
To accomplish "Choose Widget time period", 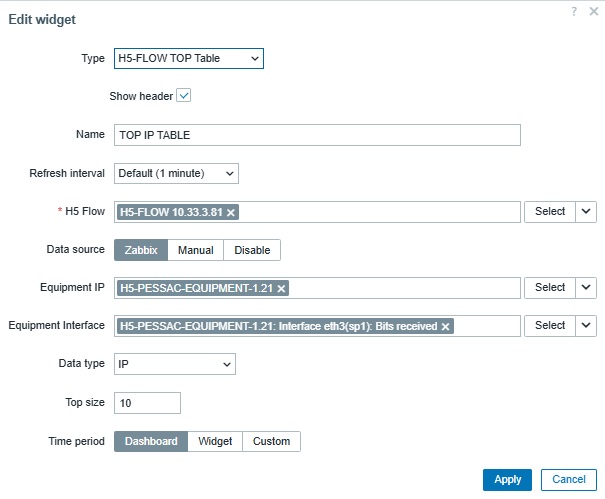I will click(x=215, y=441).
